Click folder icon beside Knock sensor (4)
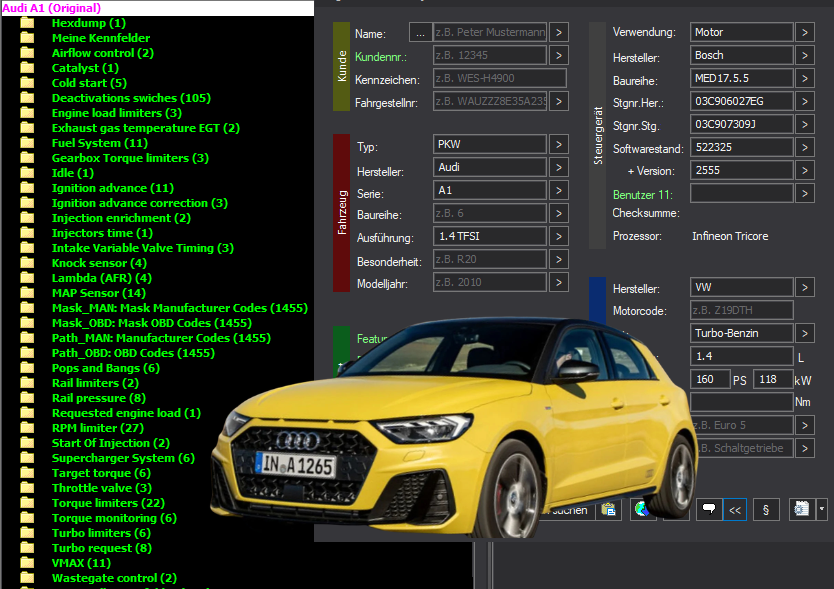This screenshot has width=834, height=589. coord(27,263)
